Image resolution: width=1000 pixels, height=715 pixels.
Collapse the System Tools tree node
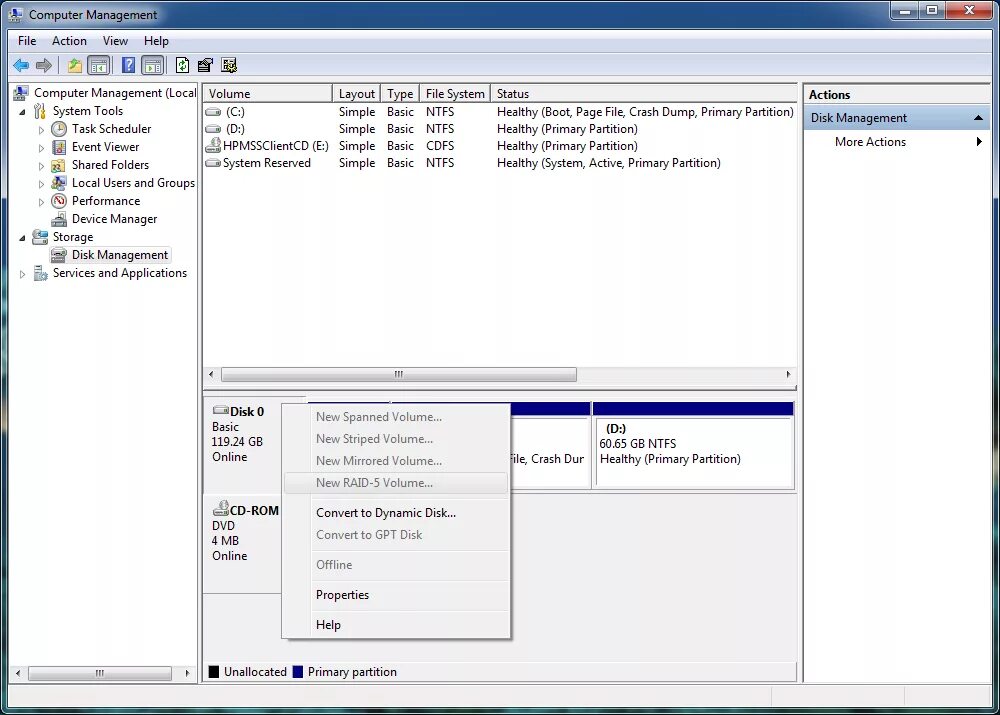pyautogui.click(x=22, y=112)
